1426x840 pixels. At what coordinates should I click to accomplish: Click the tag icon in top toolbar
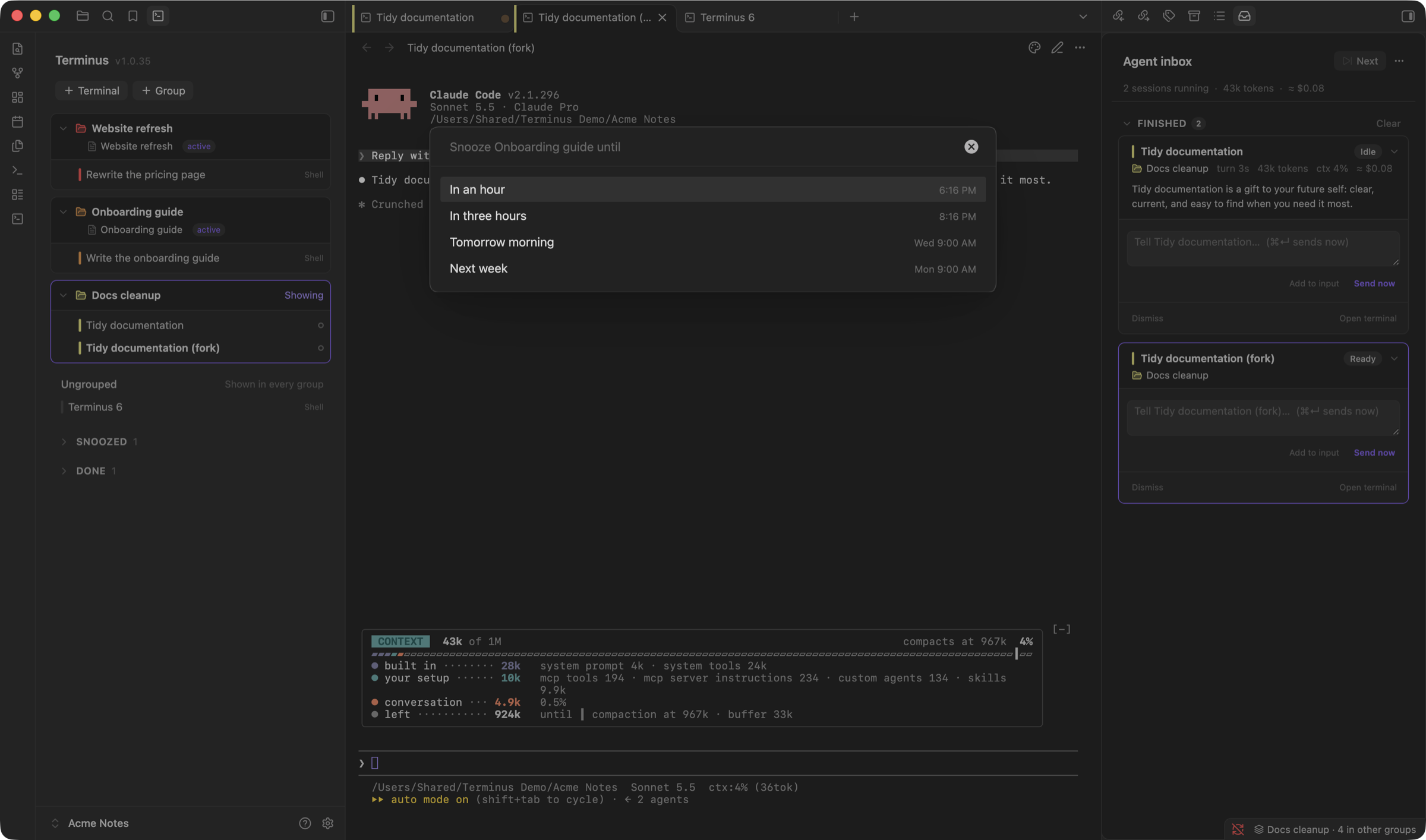point(1169,16)
